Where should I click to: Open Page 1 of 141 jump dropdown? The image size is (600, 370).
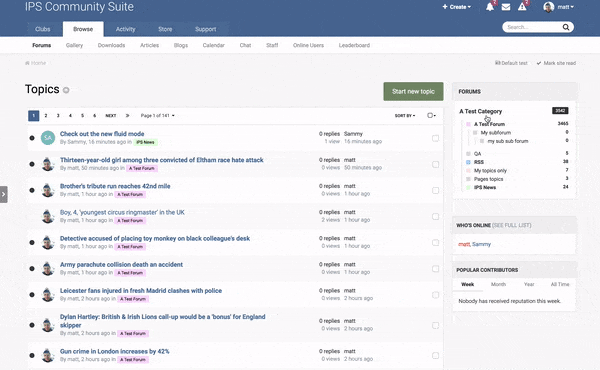pos(157,116)
